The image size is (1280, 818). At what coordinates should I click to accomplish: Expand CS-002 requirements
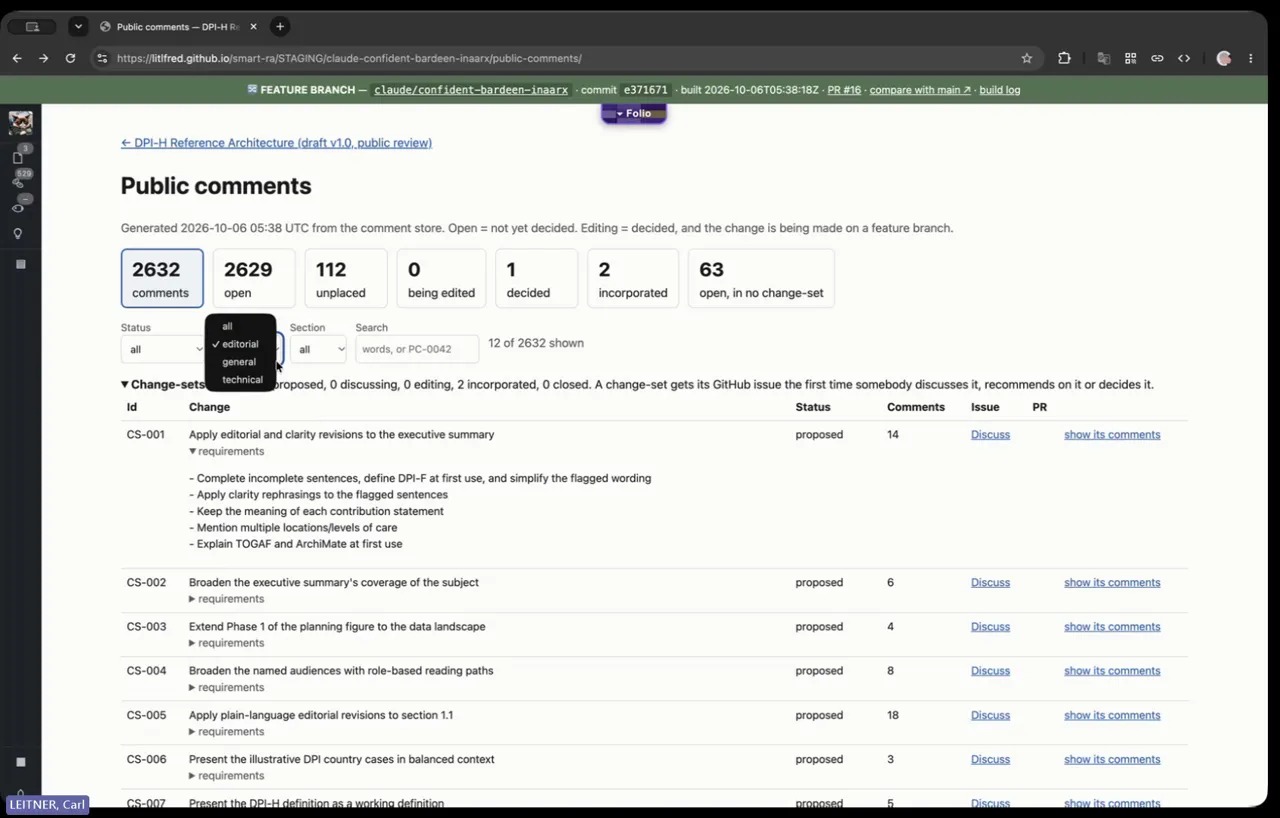tap(226, 599)
